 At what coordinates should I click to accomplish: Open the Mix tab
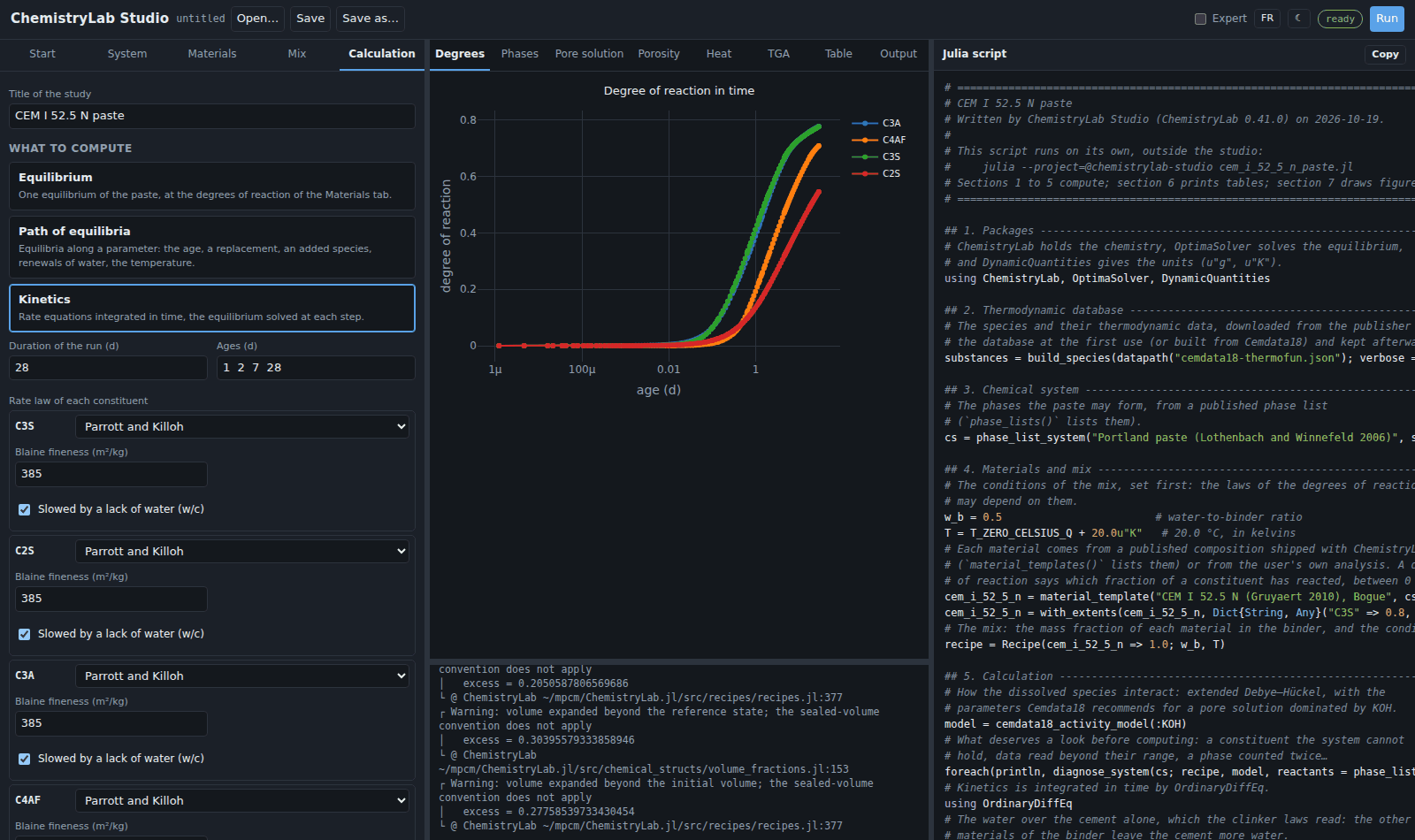pos(297,54)
